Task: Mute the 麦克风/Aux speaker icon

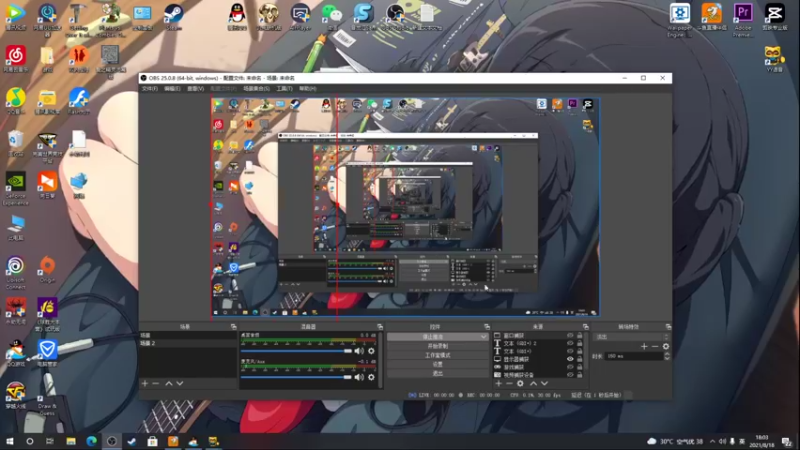Action: (x=359, y=377)
